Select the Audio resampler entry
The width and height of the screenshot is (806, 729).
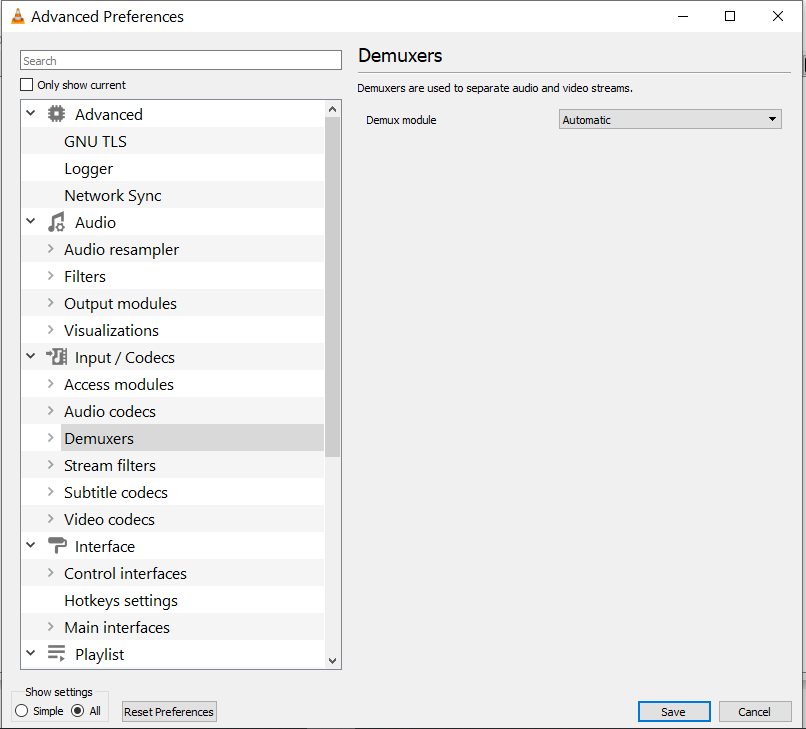pos(121,249)
